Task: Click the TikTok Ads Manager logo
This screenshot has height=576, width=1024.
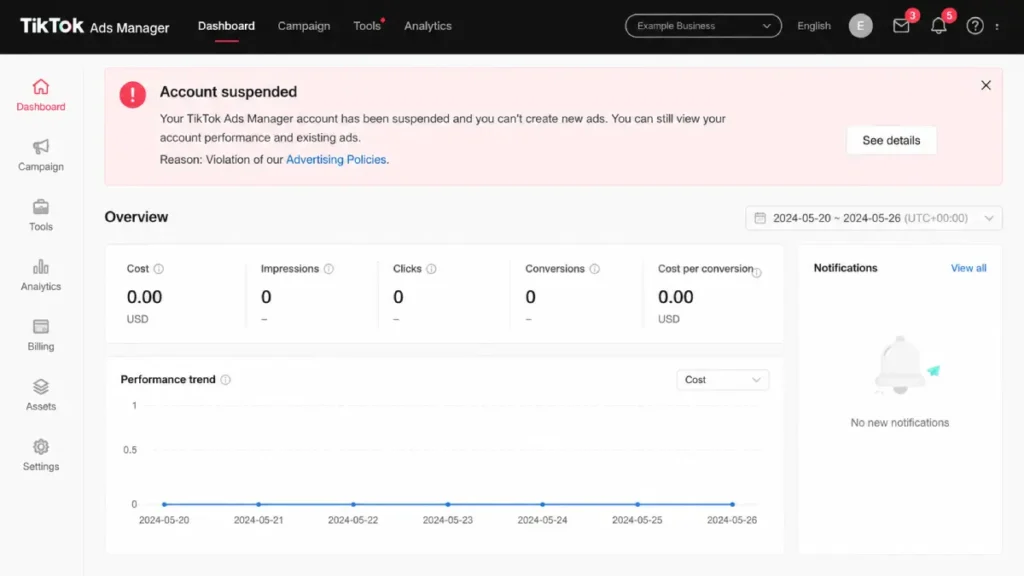Action: tap(95, 26)
